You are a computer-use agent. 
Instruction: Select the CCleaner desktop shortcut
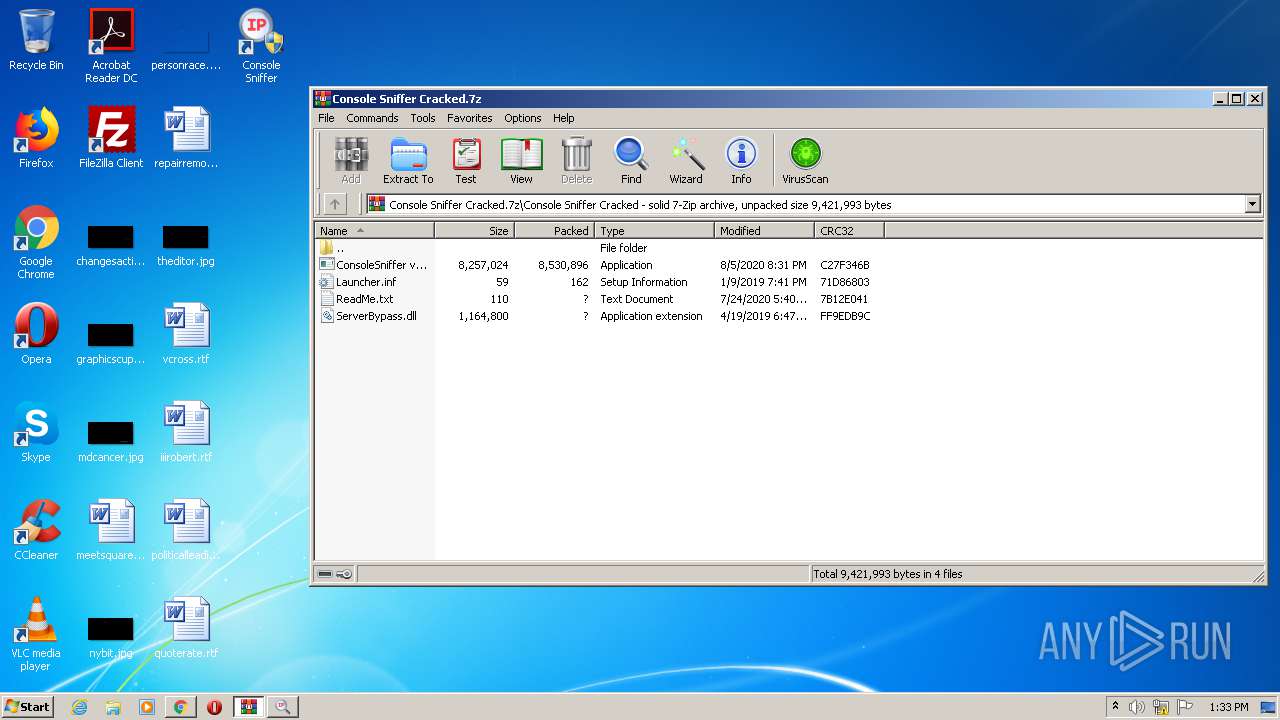coord(36,530)
